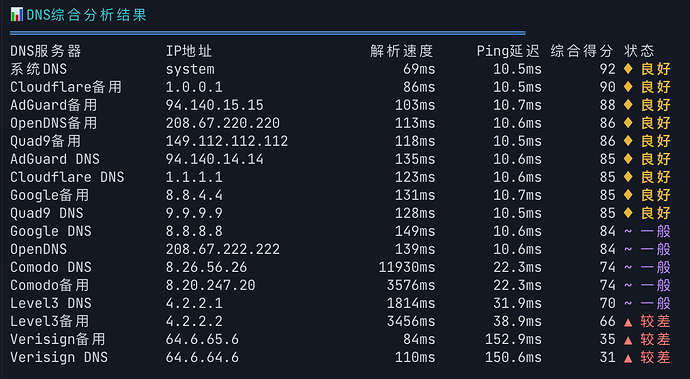Click the diamond icon in AdGuard DNS row

628,159
